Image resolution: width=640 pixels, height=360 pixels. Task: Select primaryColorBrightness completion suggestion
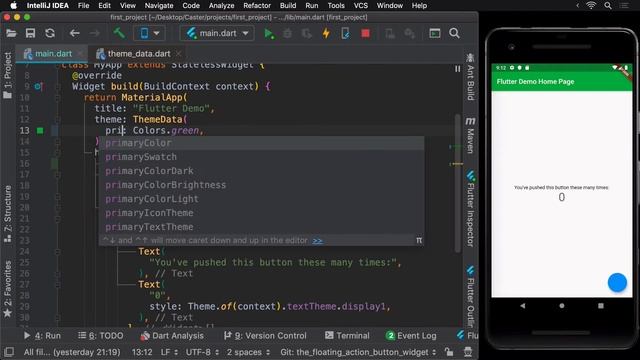[x=261, y=185]
